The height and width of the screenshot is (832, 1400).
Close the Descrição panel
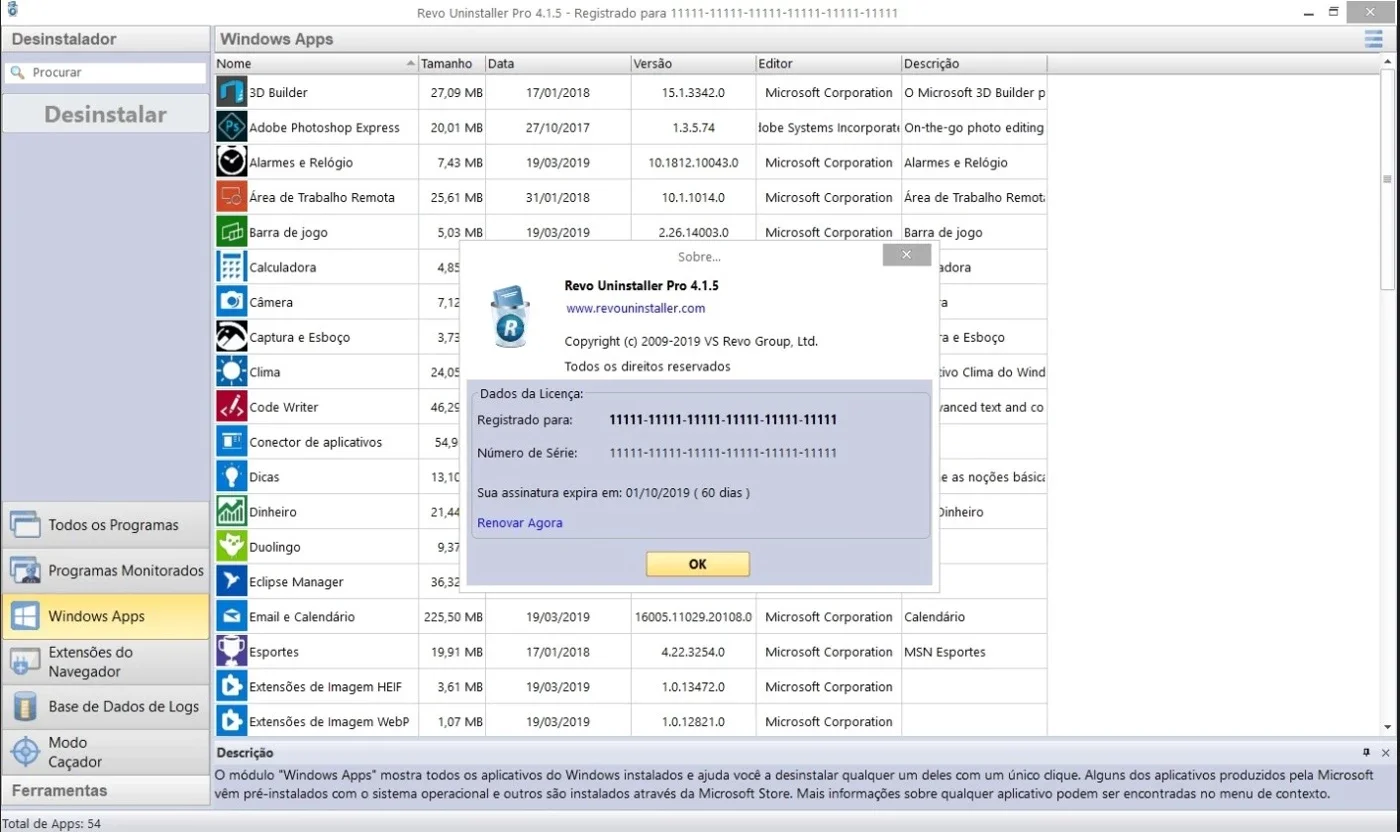[1385, 752]
